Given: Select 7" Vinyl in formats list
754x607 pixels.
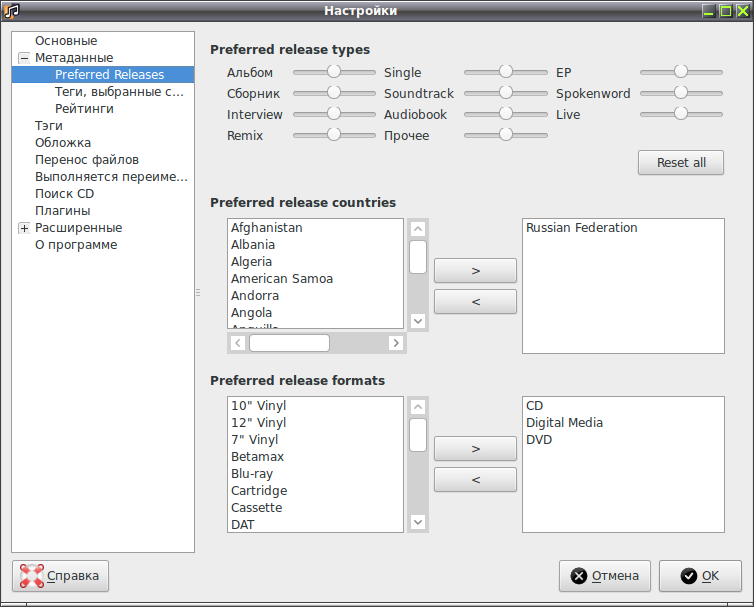Looking at the screenshot, I should (x=315, y=440).
